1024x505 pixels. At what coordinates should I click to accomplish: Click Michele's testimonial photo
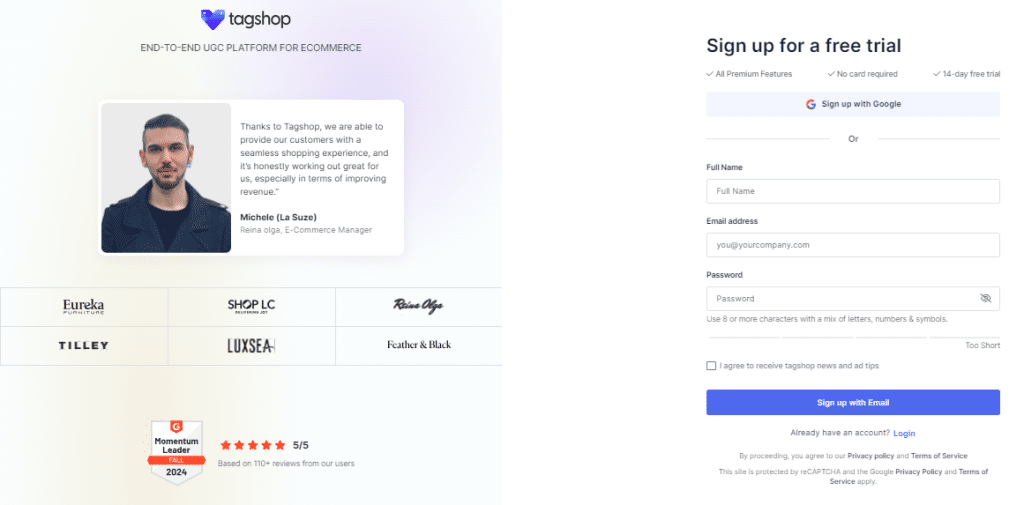click(166, 178)
